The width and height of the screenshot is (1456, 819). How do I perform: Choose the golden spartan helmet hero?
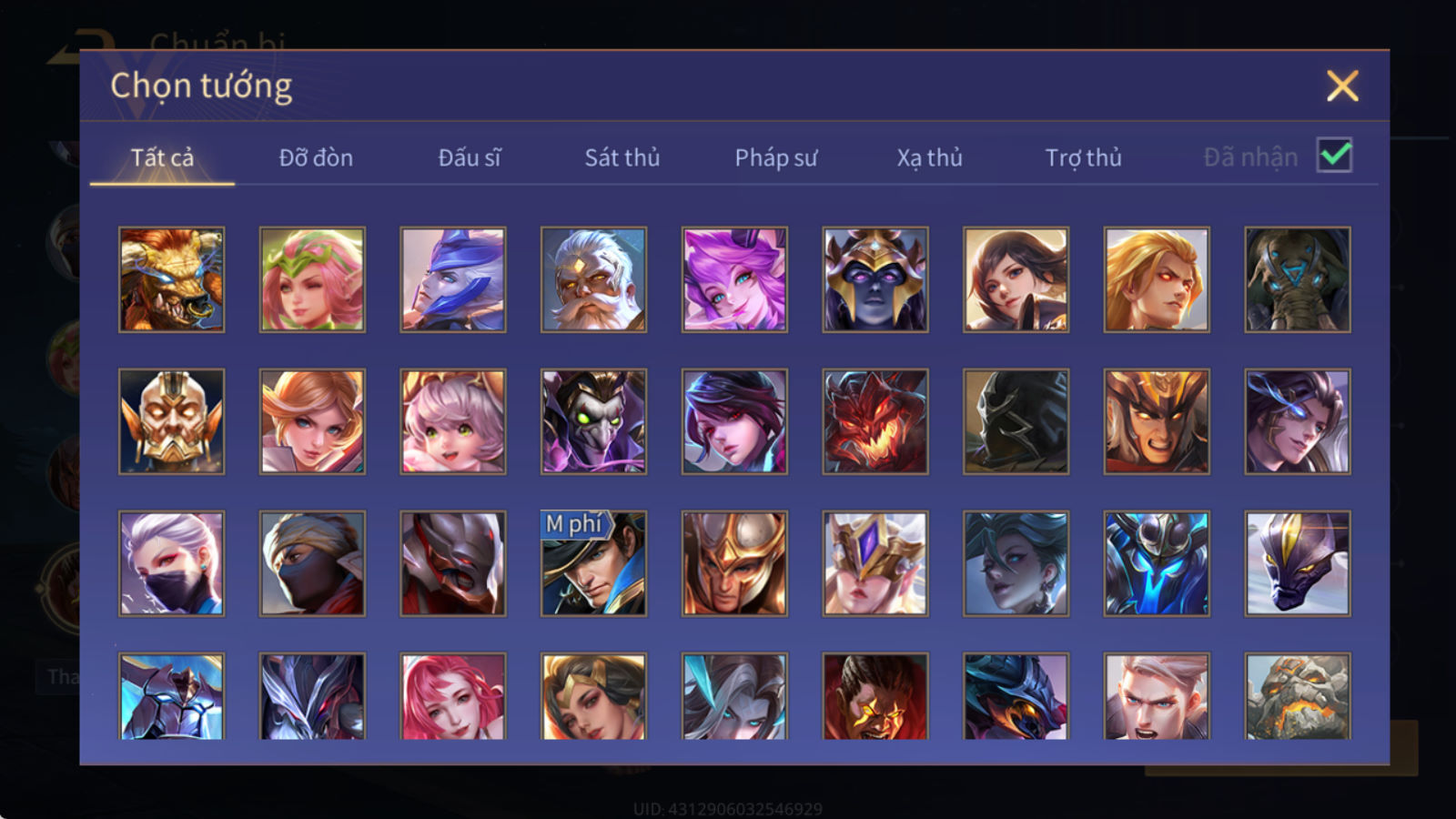pos(734,563)
